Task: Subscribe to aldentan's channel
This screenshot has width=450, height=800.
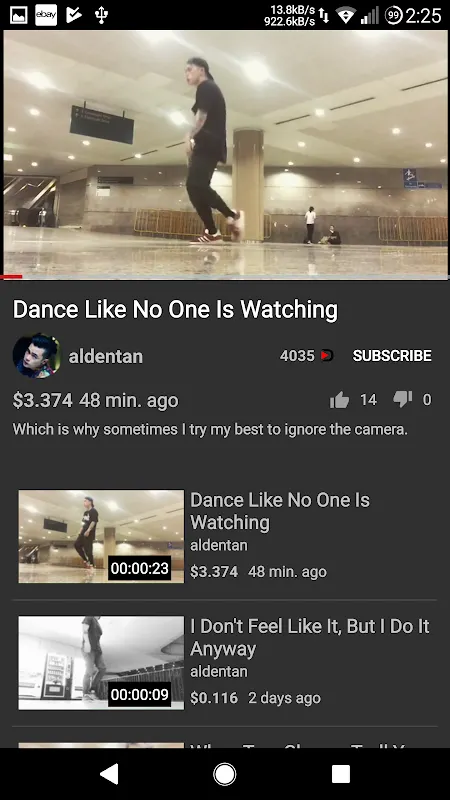Action: [392, 356]
